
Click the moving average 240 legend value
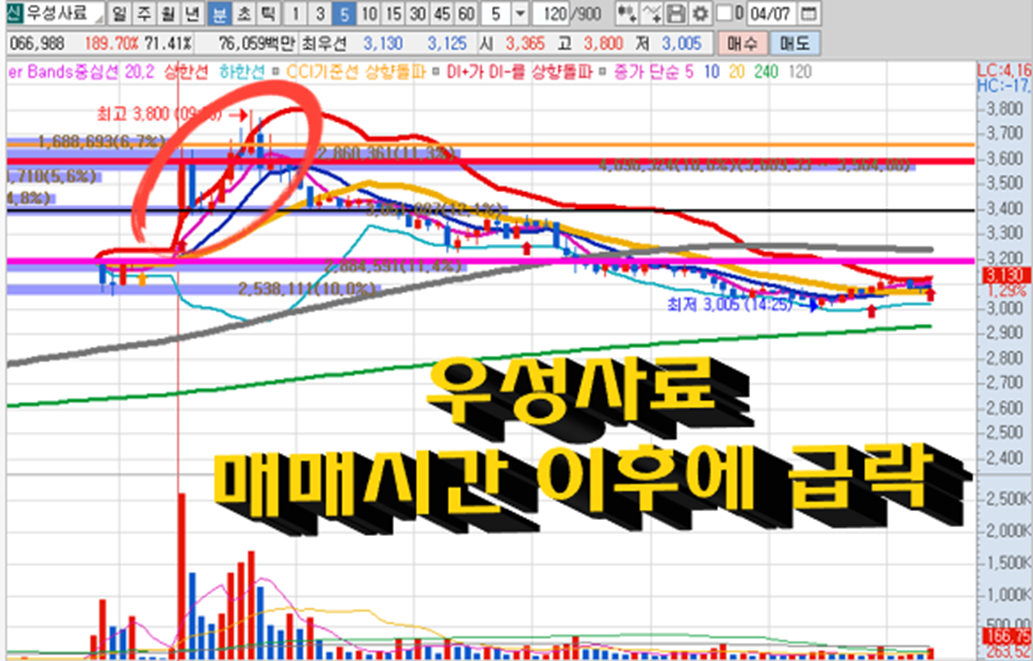pos(767,72)
